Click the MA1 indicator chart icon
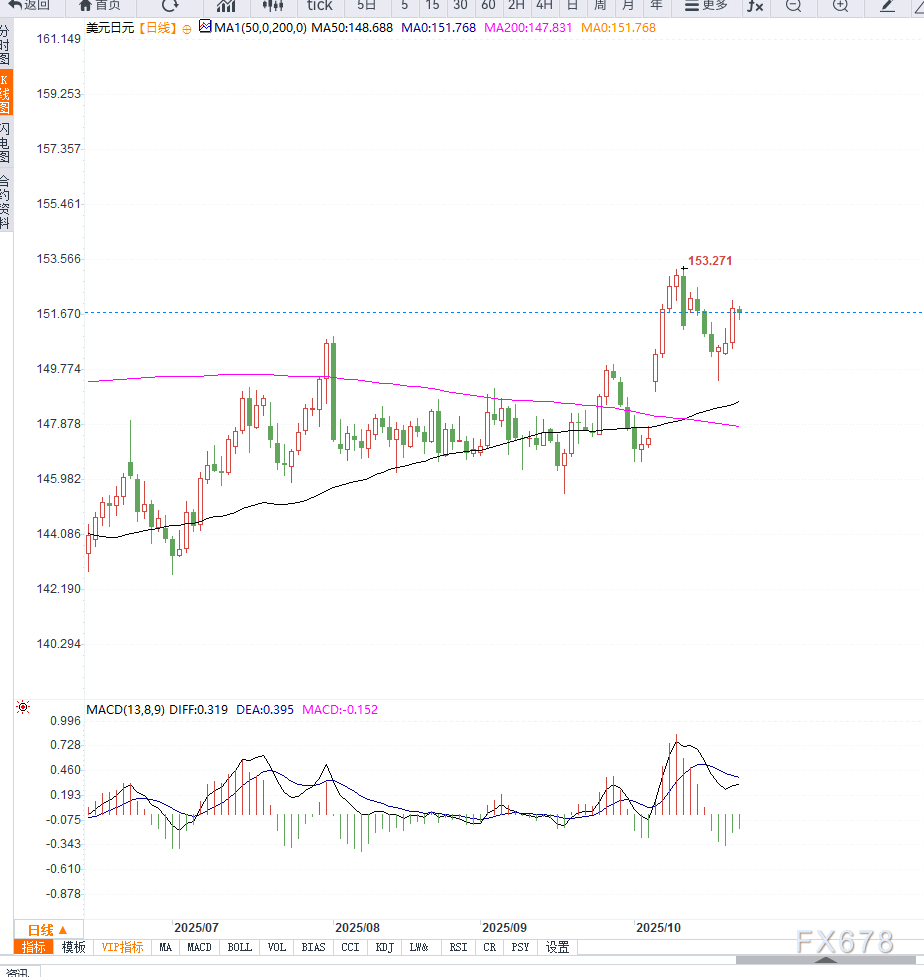Viewport: 924px width, 977px height. pyautogui.click(x=205, y=27)
